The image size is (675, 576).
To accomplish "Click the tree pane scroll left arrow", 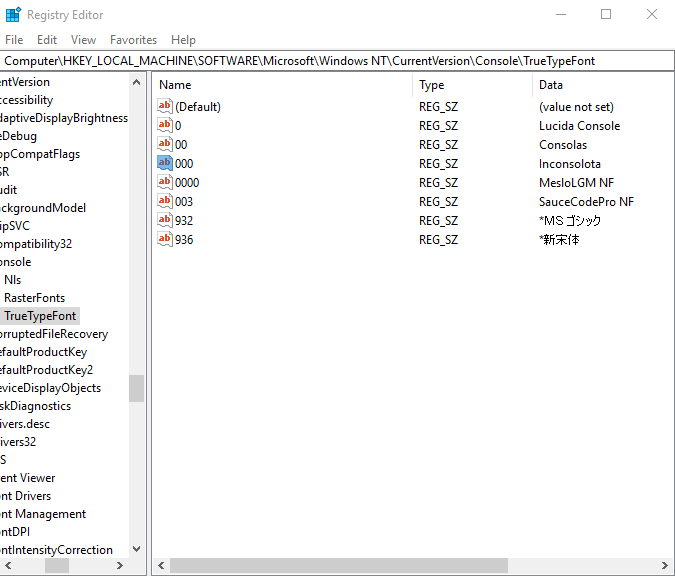I will click(8, 565).
